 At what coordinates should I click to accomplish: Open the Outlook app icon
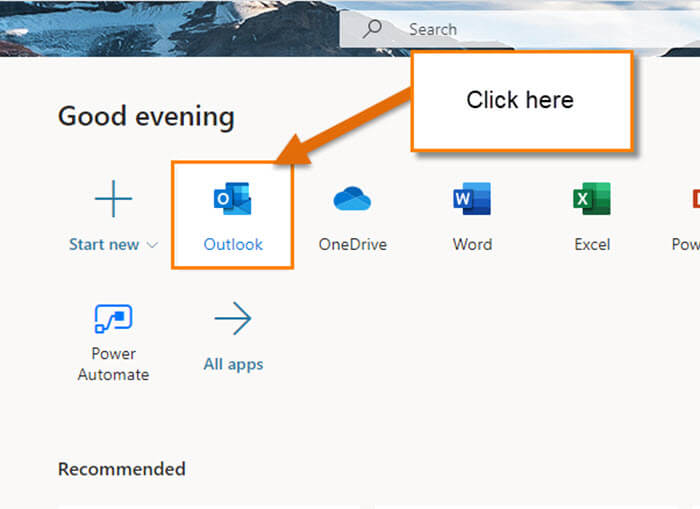233,199
